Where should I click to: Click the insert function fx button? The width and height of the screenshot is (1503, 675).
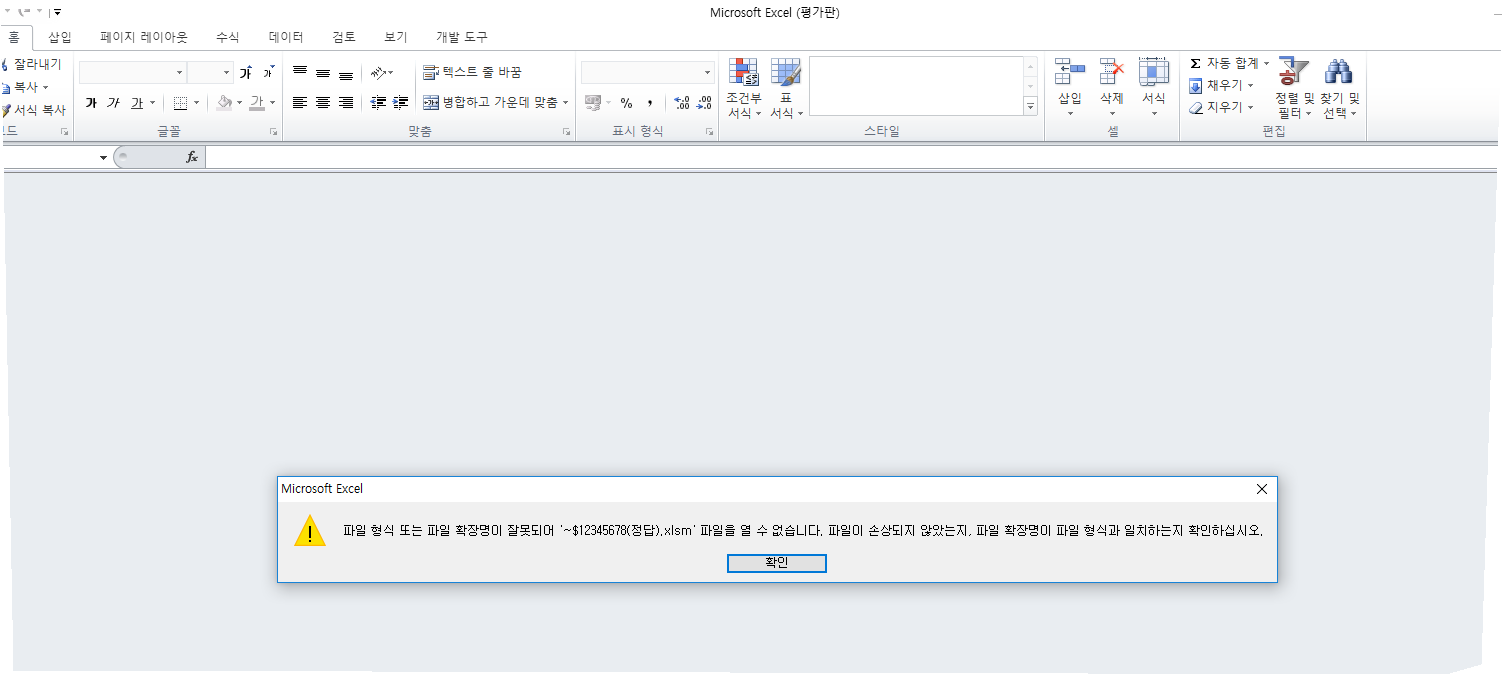point(192,157)
